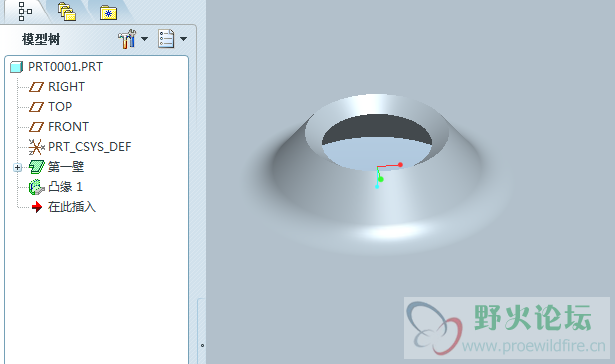This screenshot has width=615, height=364.
Task: Select the RIGHT datum plane
Action: (66, 87)
